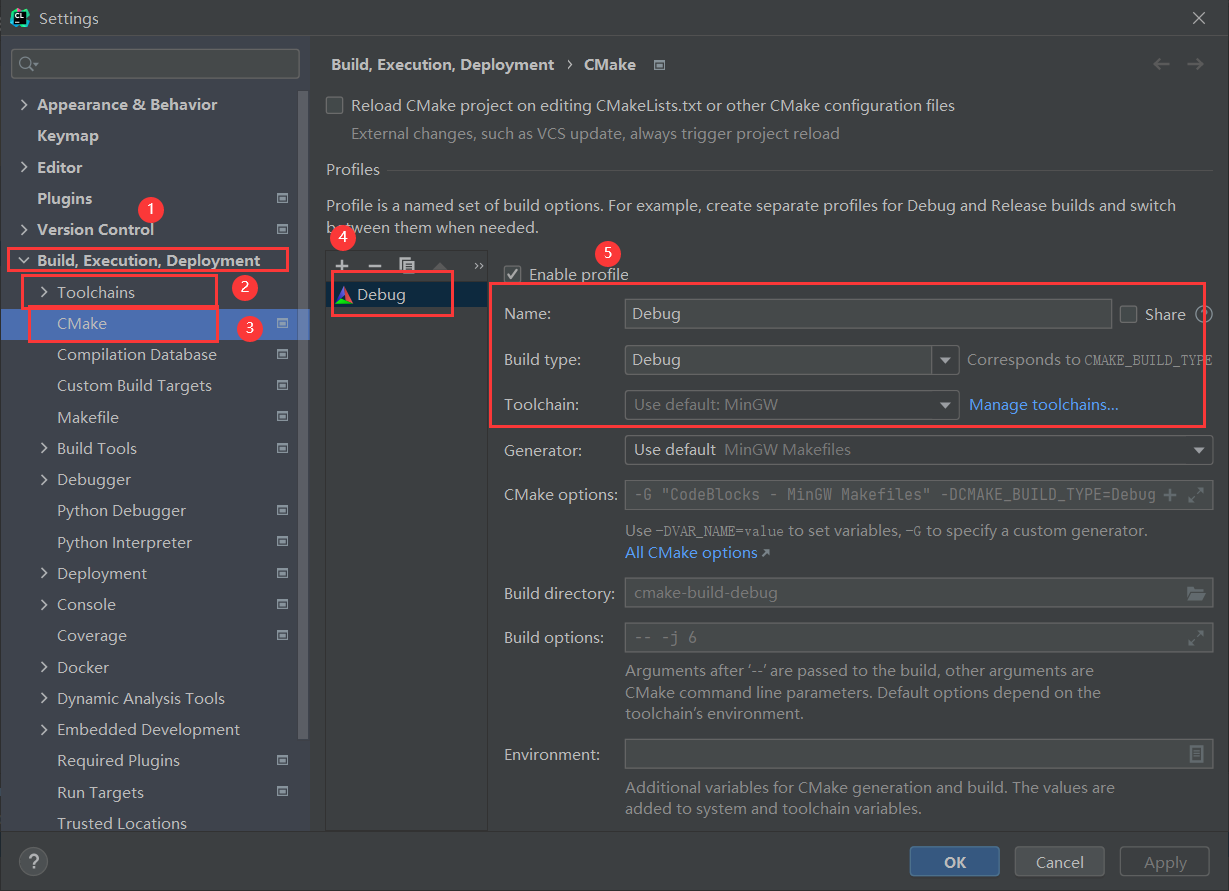Open the Toolchain dropdown
The width and height of the screenshot is (1229, 891).
[x=945, y=405]
